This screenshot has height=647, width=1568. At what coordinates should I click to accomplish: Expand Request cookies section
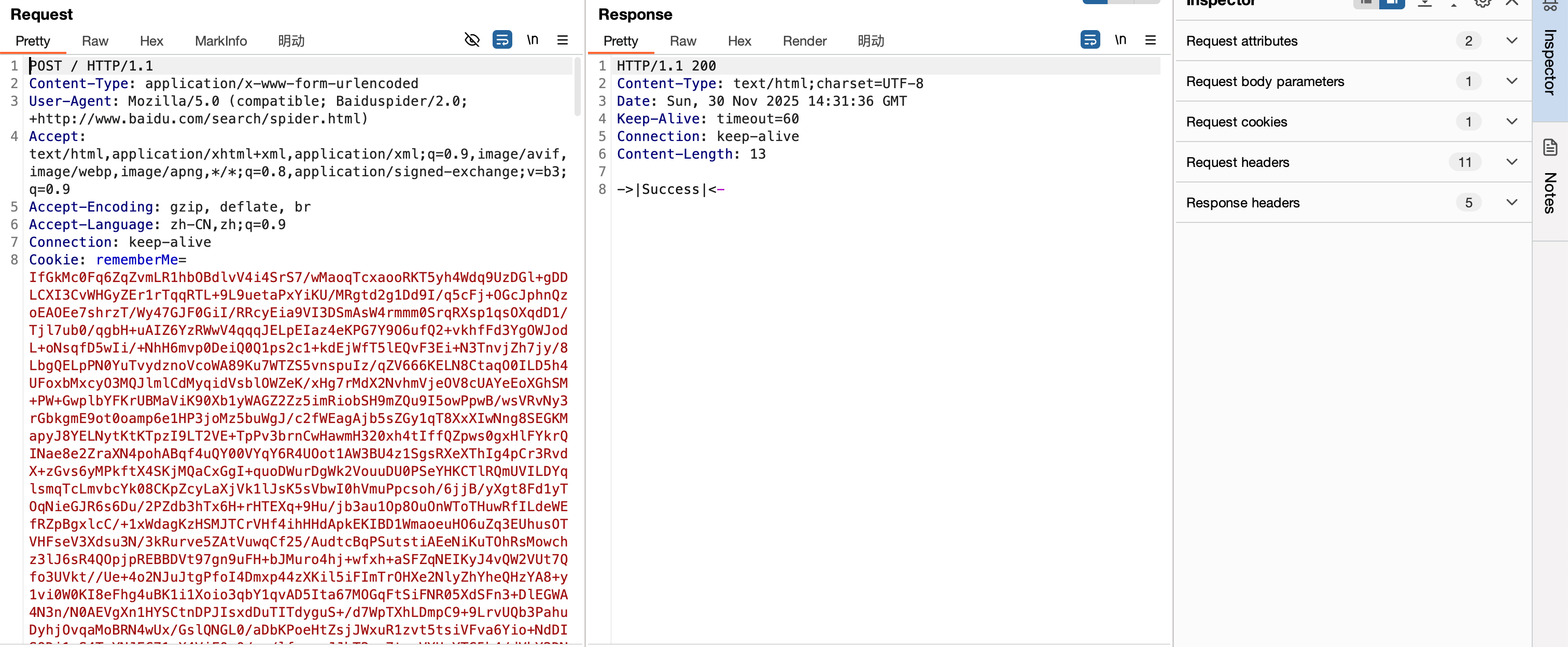pos(1511,122)
